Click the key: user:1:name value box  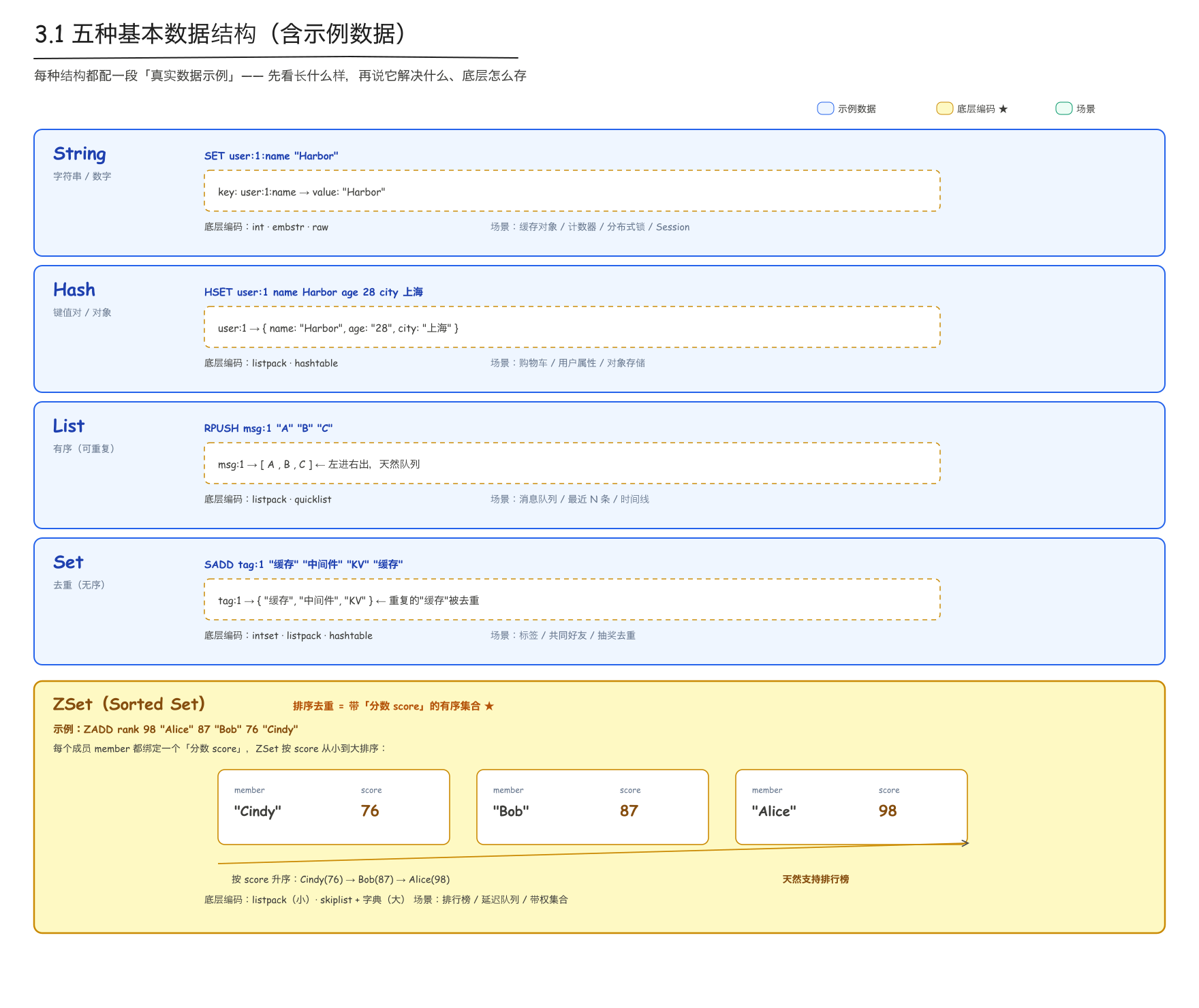coord(572,191)
